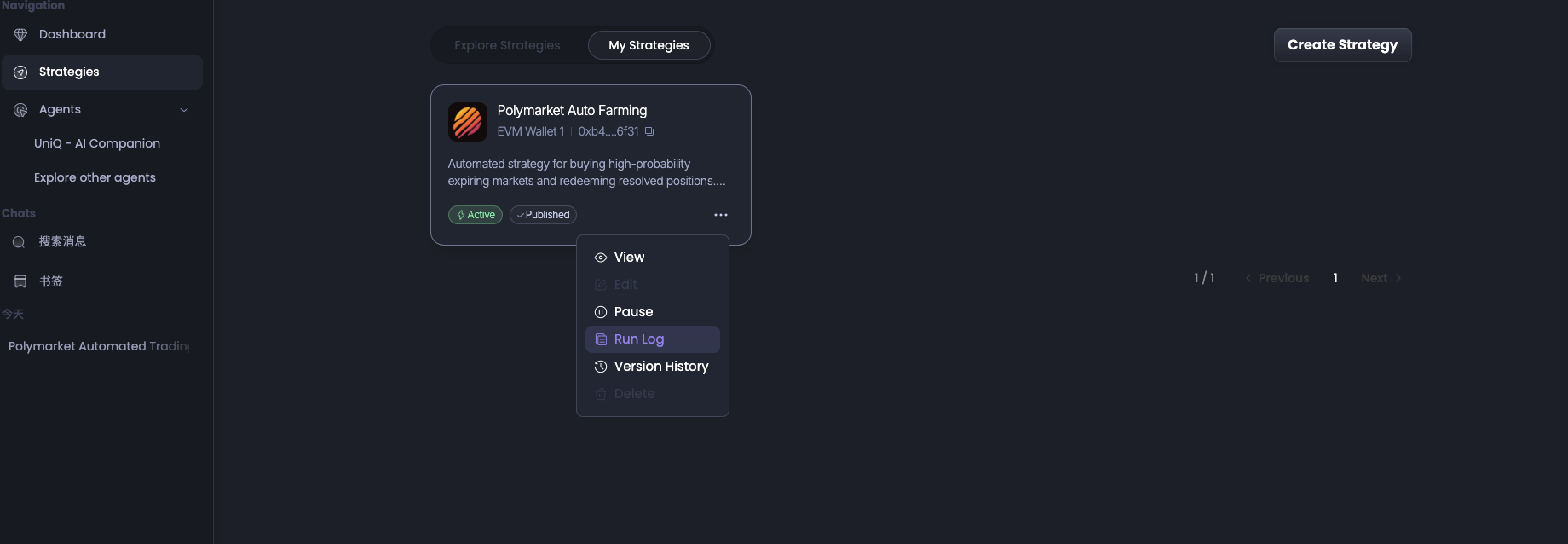
Task: Open the three-dot strategy options menu
Action: (721, 215)
